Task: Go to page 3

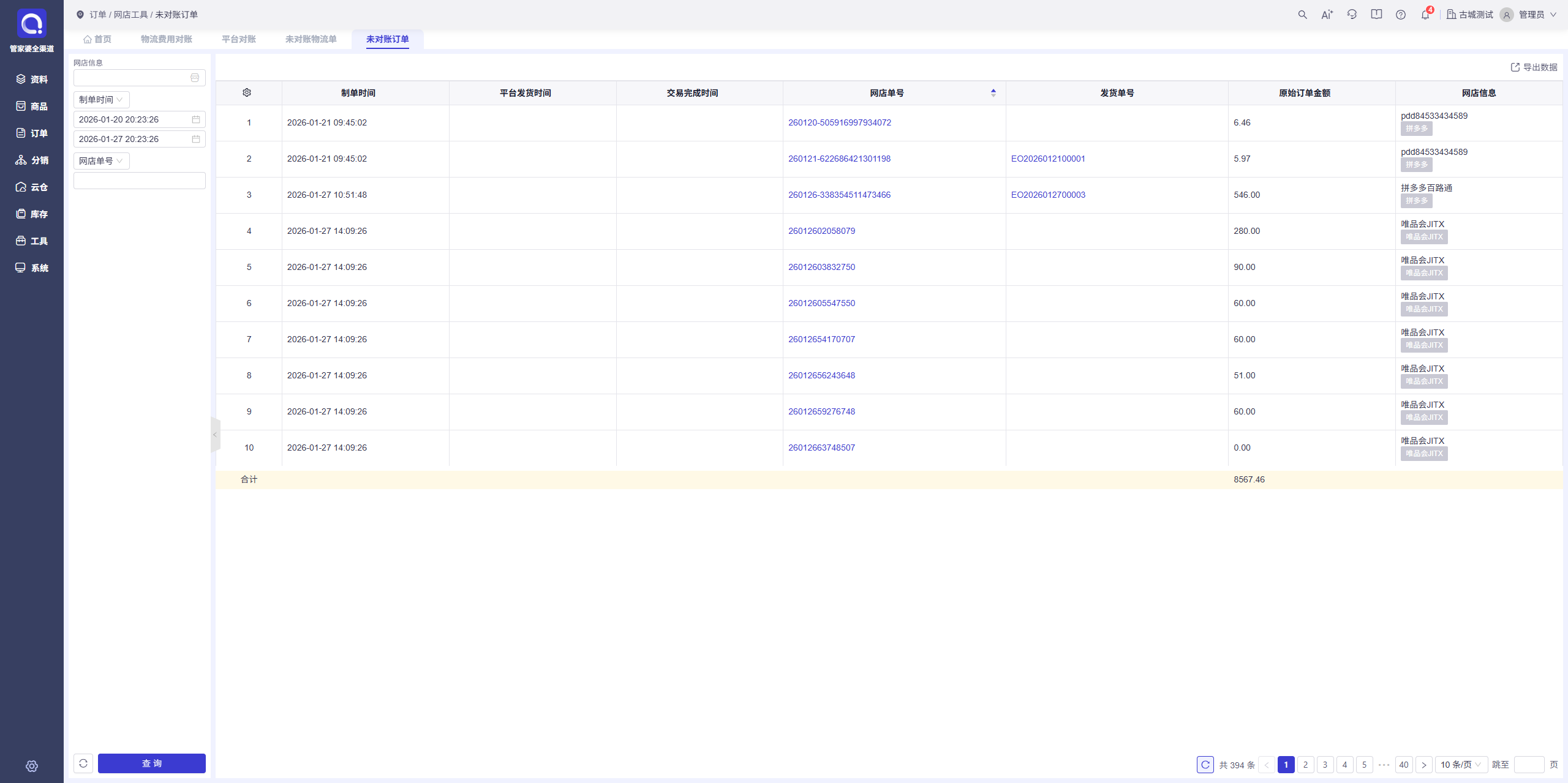Action: [1325, 765]
